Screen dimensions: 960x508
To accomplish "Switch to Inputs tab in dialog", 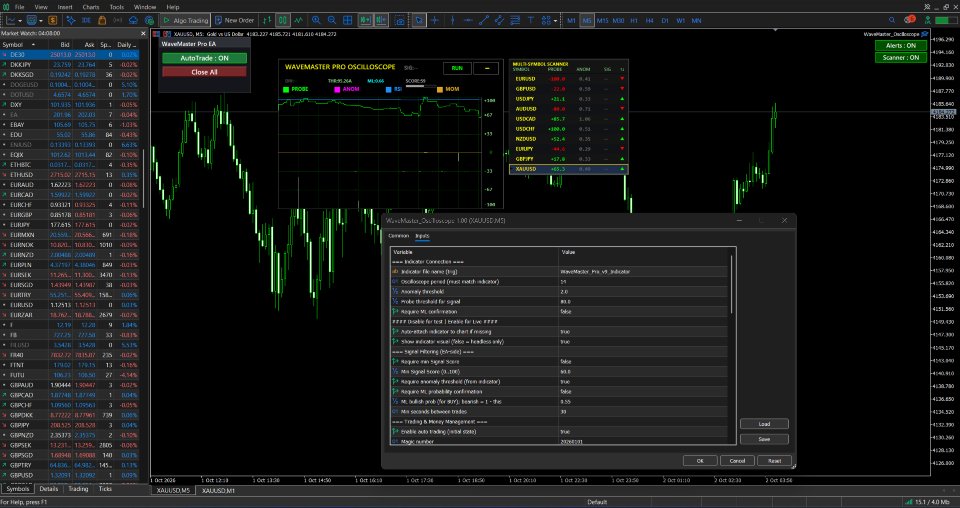I will click(x=422, y=236).
